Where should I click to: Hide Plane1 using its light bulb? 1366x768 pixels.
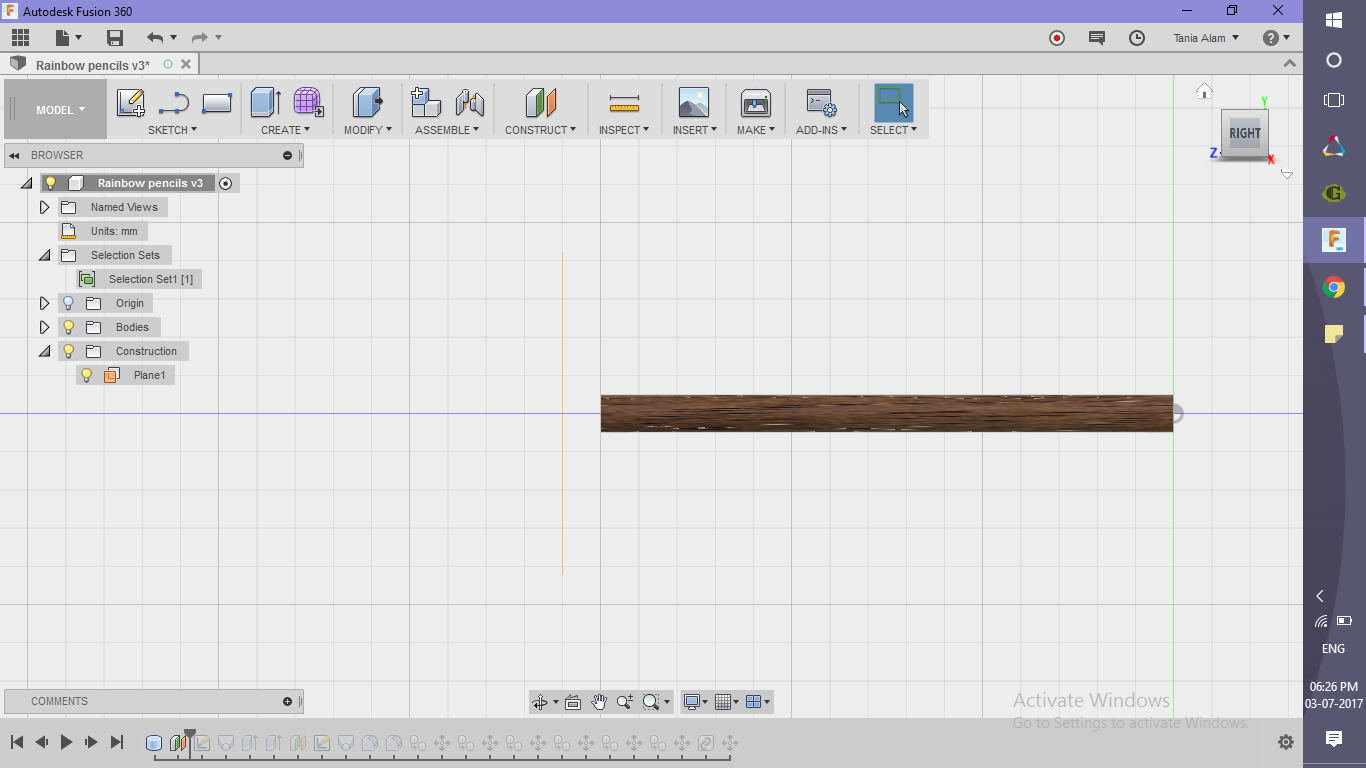coord(86,375)
